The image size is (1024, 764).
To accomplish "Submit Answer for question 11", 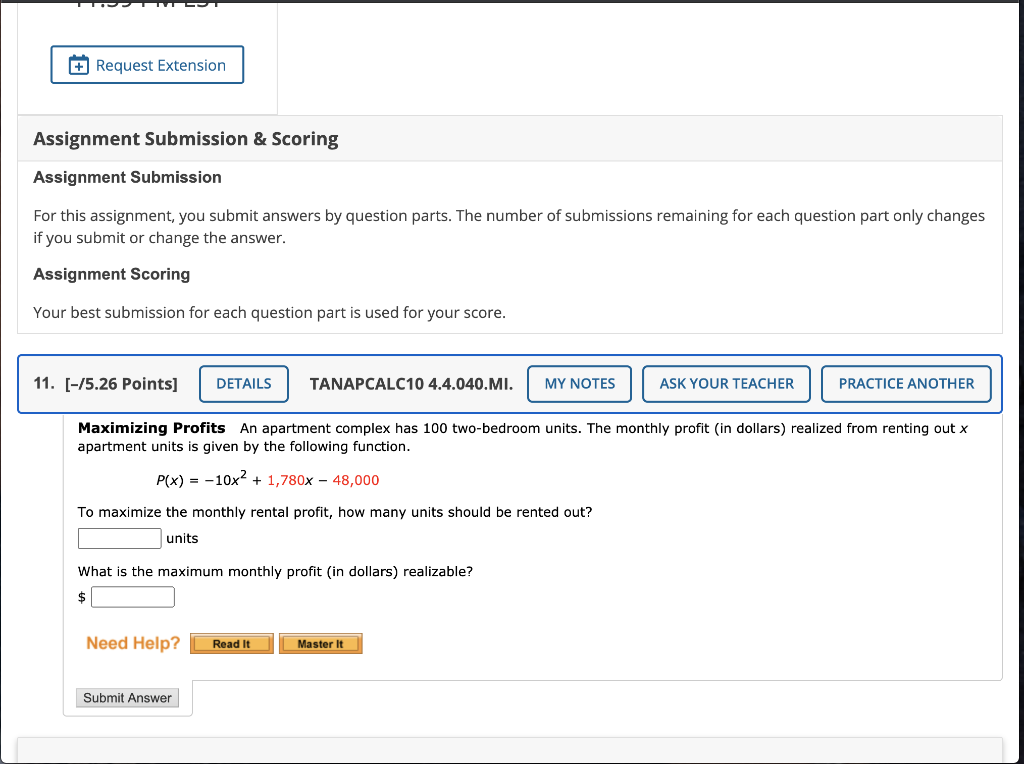I will [x=127, y=697].
